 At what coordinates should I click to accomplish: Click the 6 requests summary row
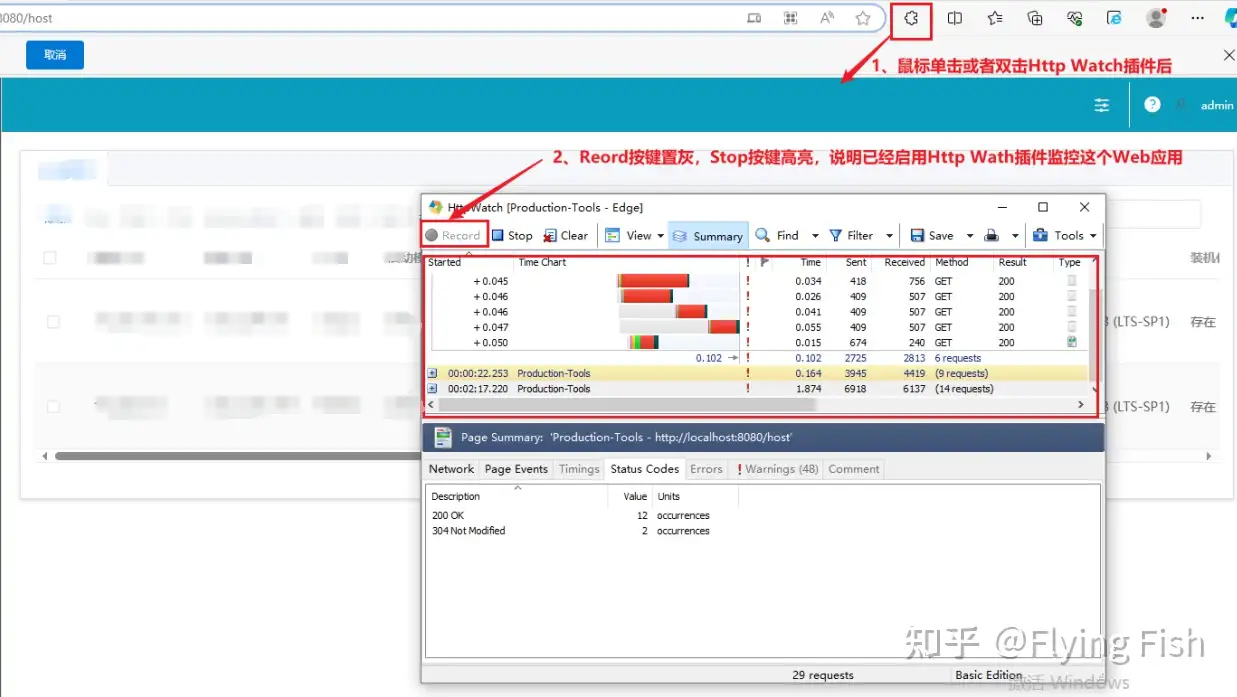756,358
